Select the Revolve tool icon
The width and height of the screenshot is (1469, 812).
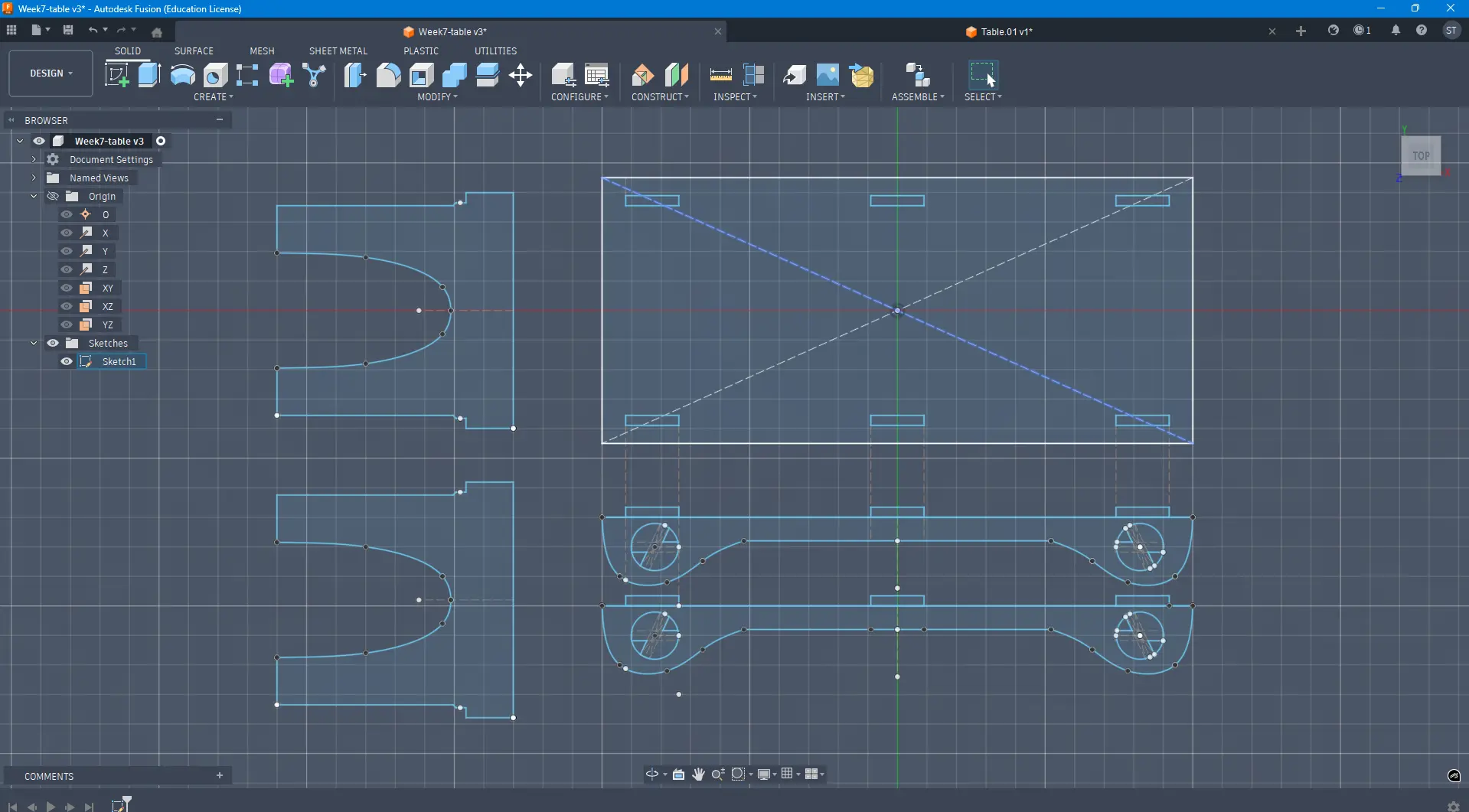tap(182, 75)
